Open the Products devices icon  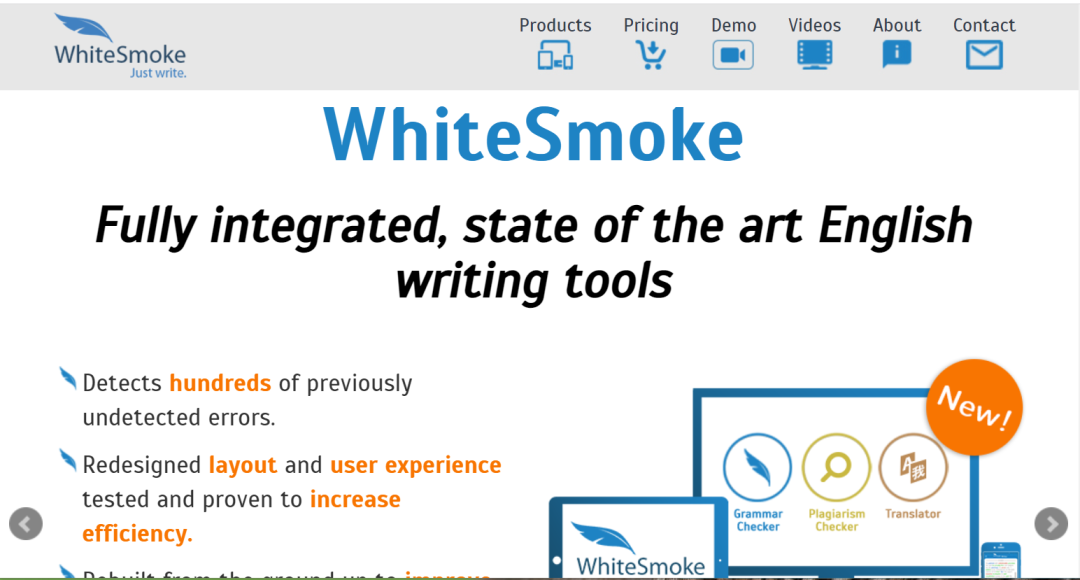tap(555, 55)
